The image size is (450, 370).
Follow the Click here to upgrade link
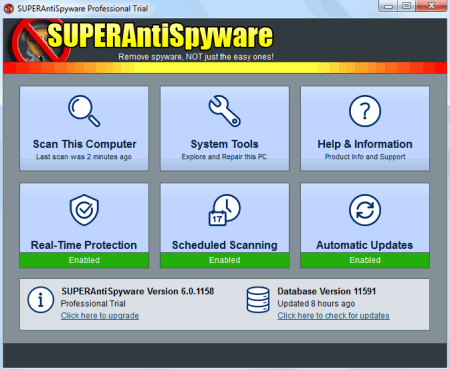100,316
